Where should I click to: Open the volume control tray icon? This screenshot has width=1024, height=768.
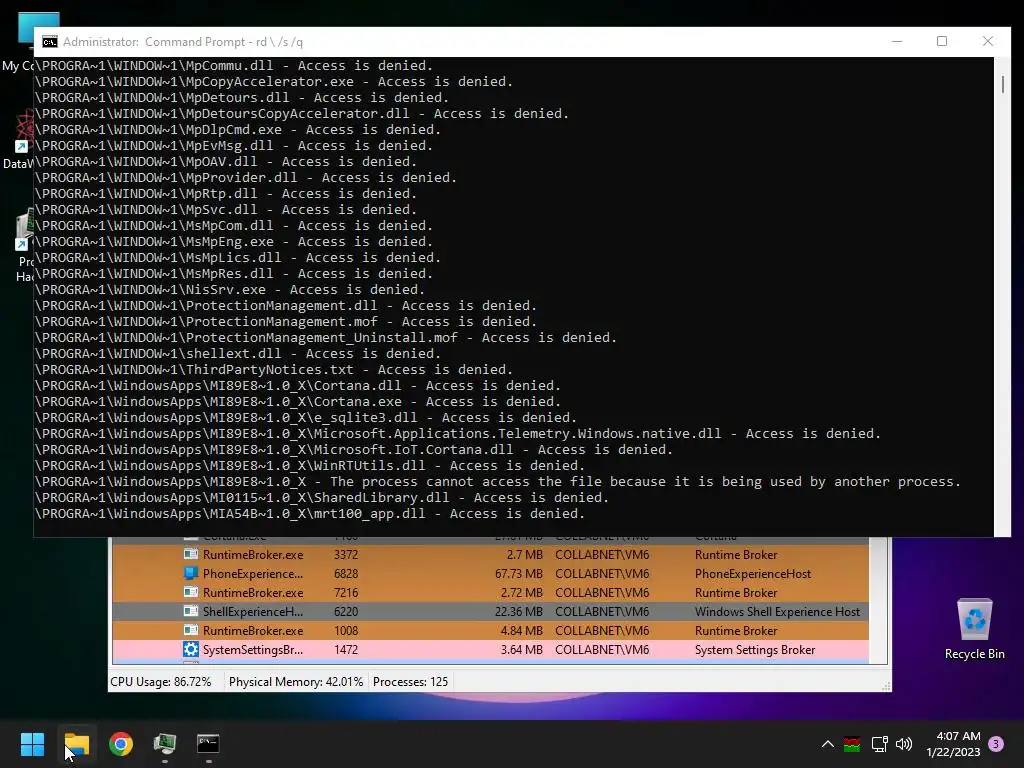[904, 744]
